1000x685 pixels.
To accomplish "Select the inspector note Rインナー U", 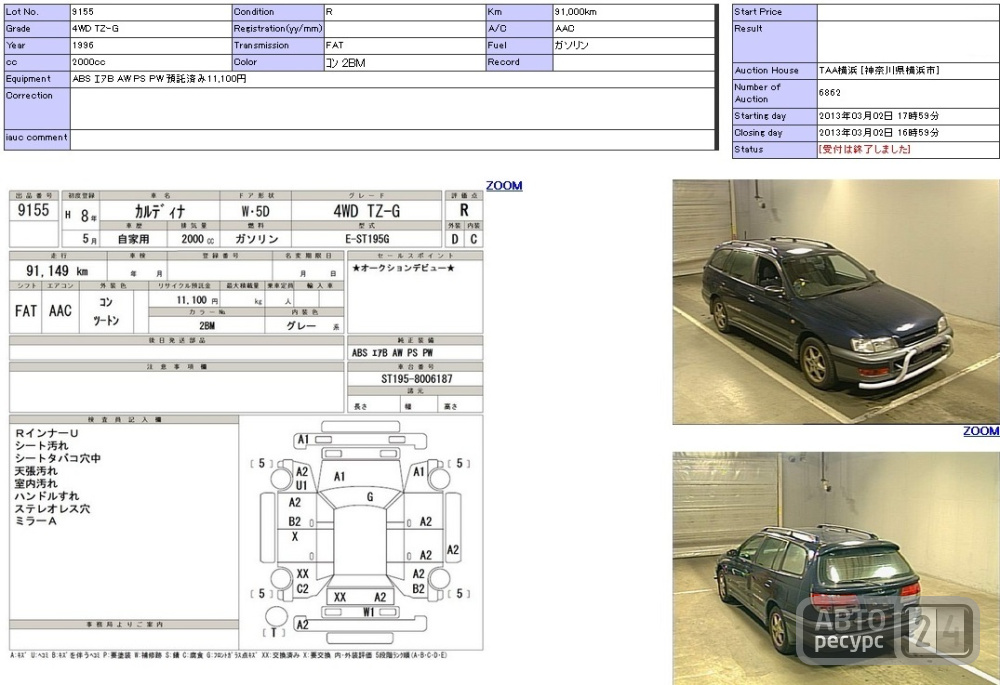I will [x=47, y=433].
